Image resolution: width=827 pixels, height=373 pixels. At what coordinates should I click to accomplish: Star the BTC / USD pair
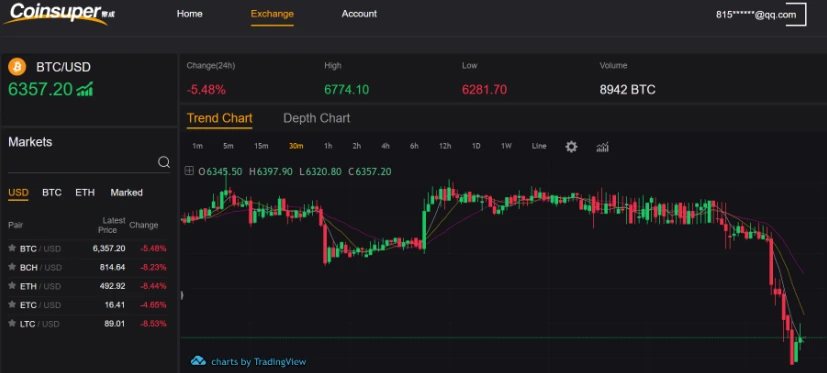[12, 248]
